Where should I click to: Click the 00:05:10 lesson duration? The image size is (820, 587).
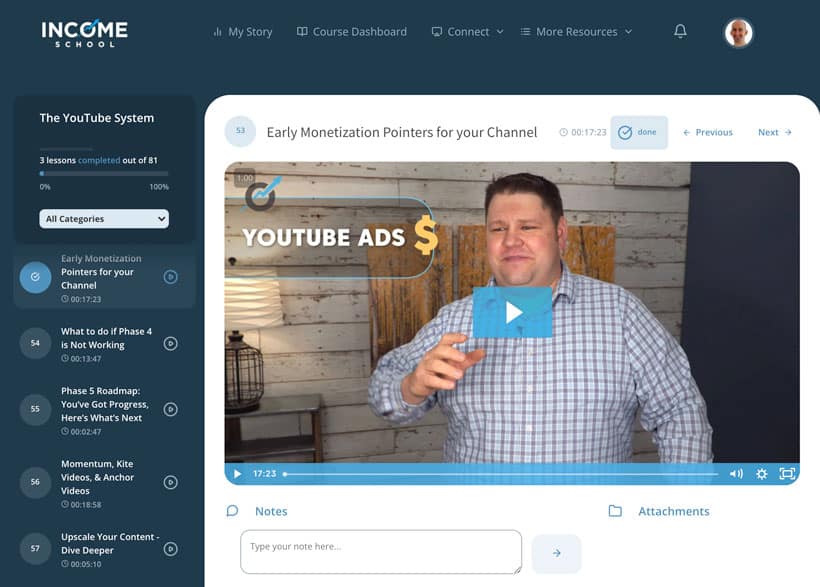tap(81, 564)
